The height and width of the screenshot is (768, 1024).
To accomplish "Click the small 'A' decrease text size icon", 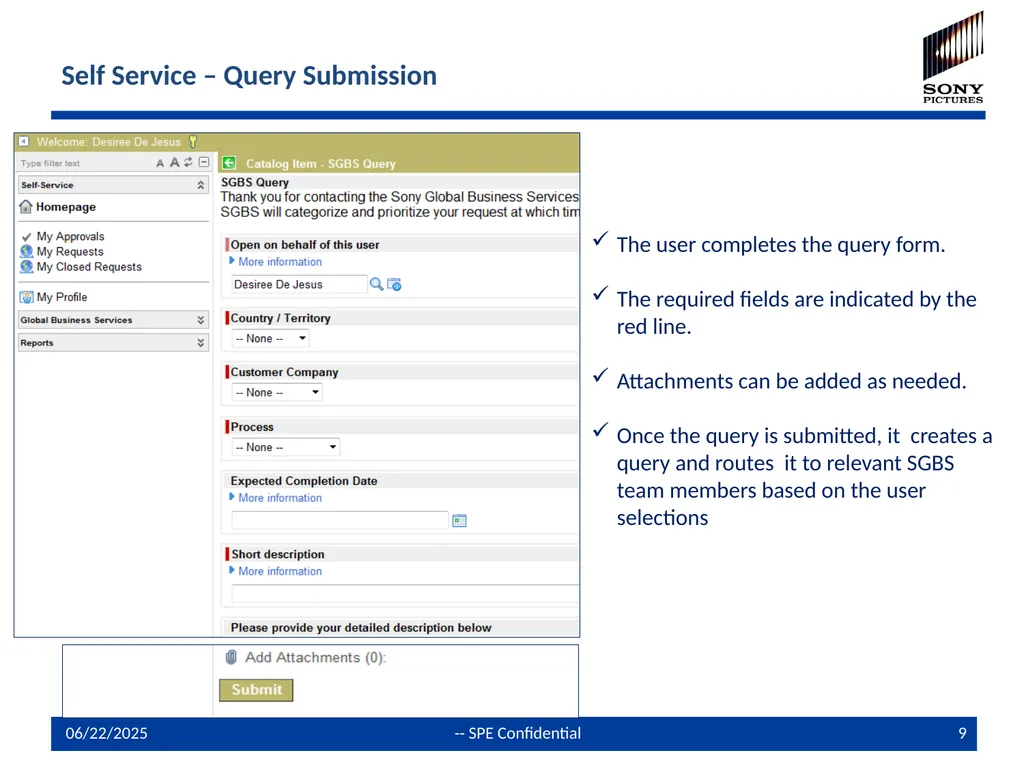I will 160,163.
